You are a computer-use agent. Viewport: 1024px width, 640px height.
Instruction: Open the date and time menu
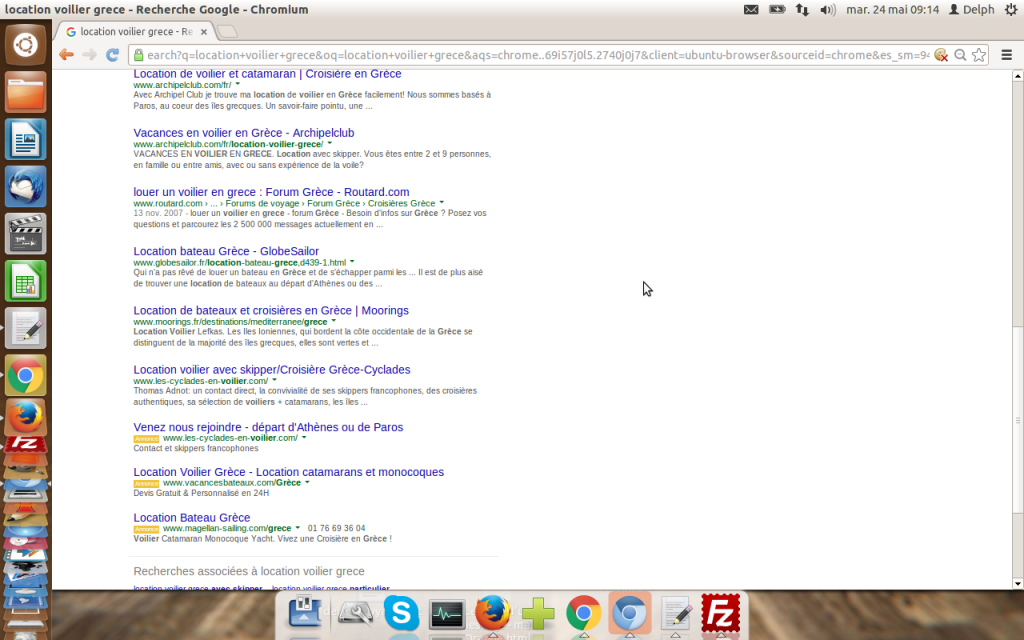point(892,10)
